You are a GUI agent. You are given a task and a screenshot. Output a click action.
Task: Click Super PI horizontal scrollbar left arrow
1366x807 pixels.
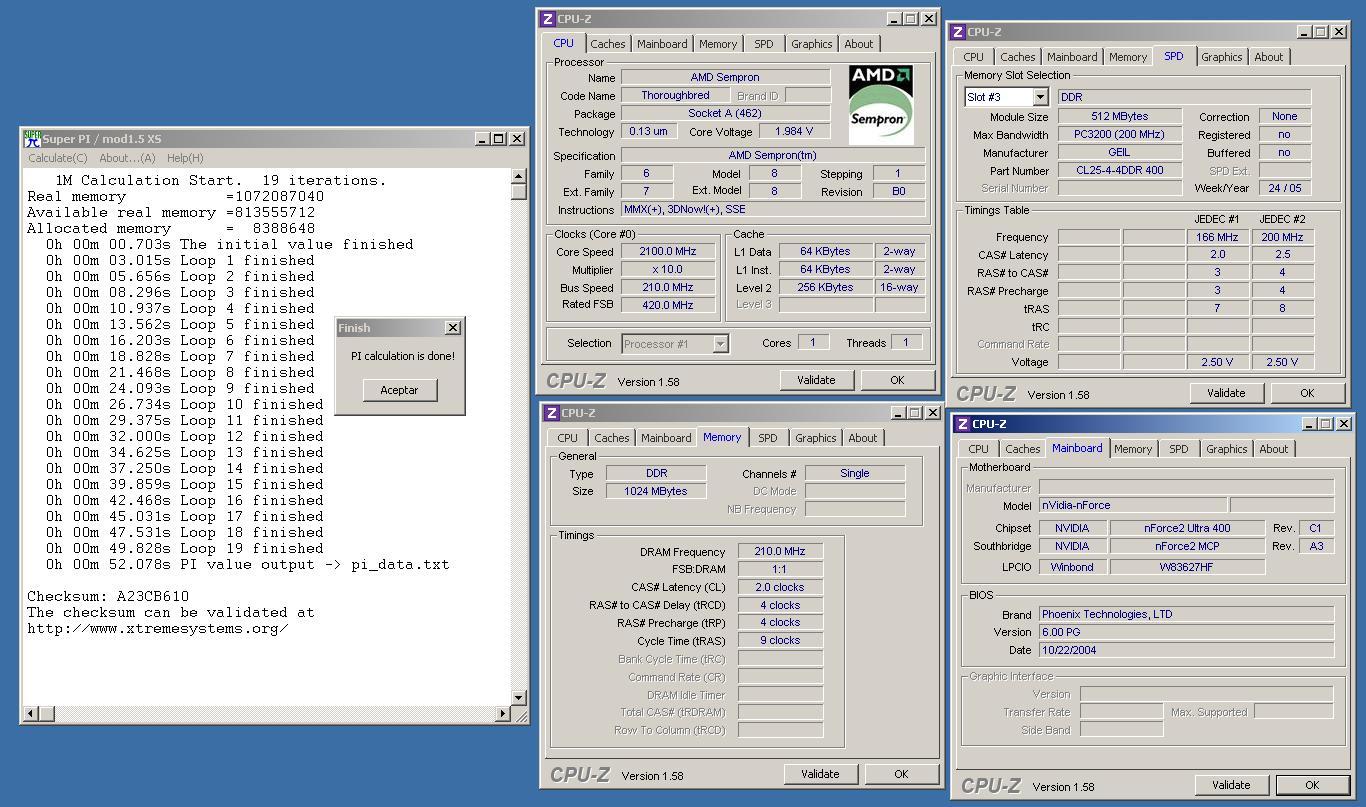(x=30, y=713)
